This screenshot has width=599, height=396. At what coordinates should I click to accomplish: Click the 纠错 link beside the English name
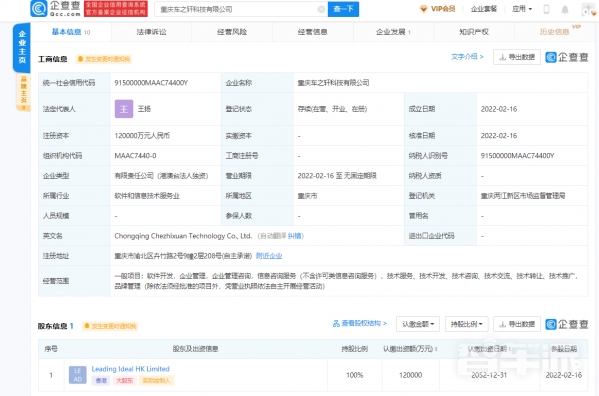pos(294,236)
